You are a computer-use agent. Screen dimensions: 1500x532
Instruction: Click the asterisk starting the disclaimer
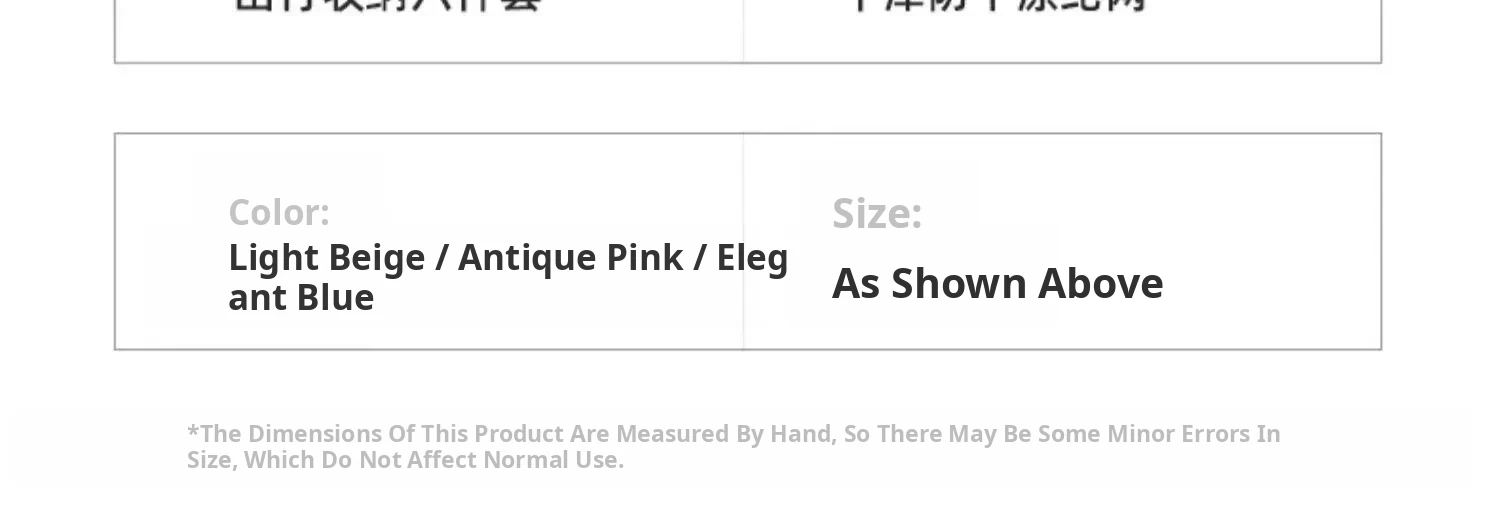(x=193, y=432)
